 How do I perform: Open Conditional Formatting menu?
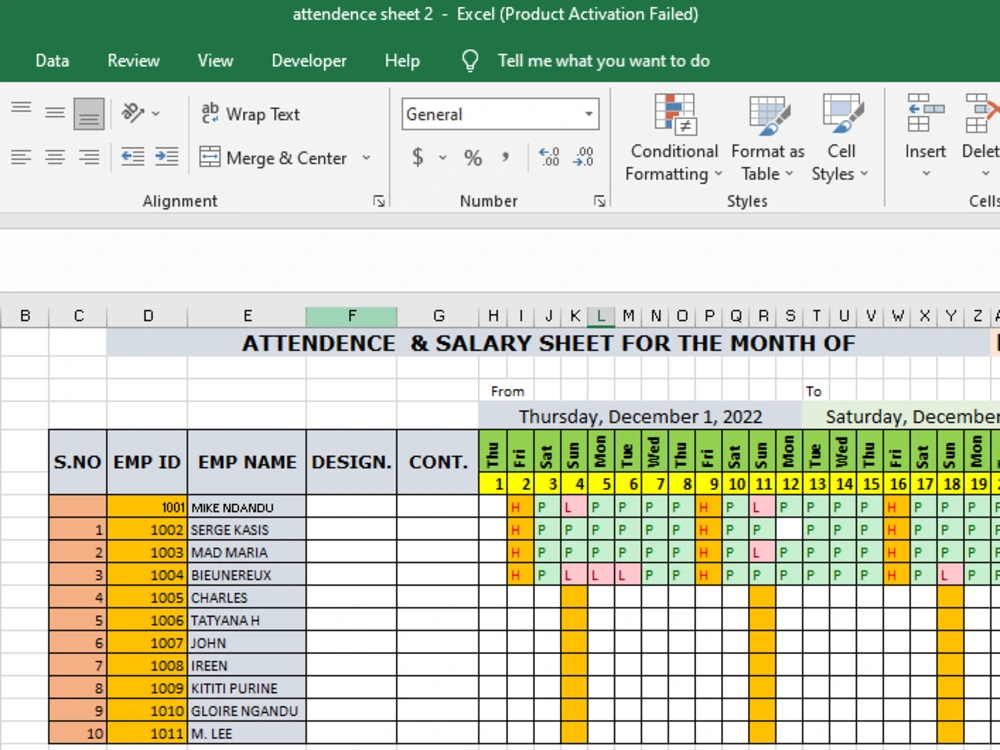coord(673,138)
